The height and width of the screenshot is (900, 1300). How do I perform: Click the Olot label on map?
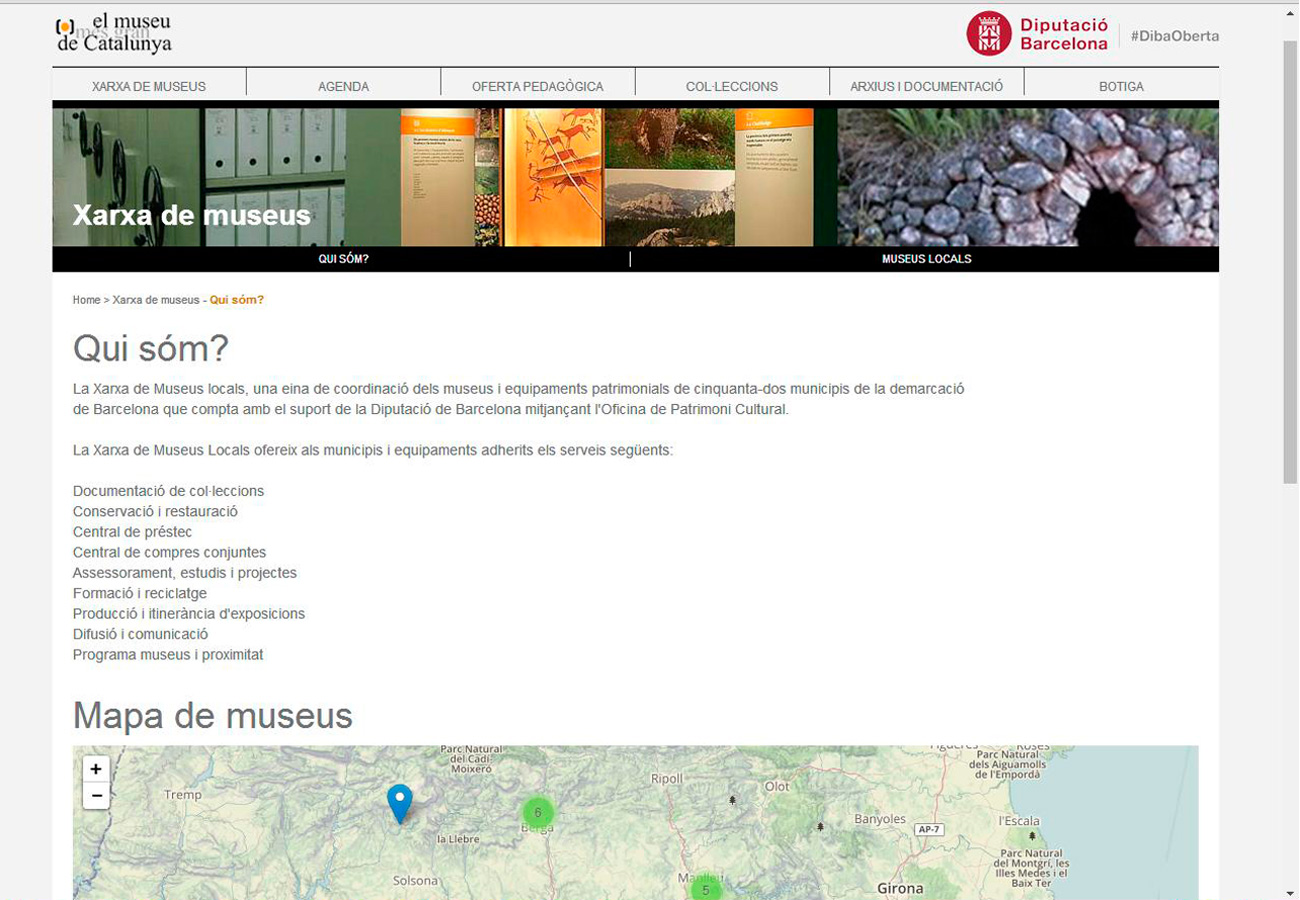point(777,787)
